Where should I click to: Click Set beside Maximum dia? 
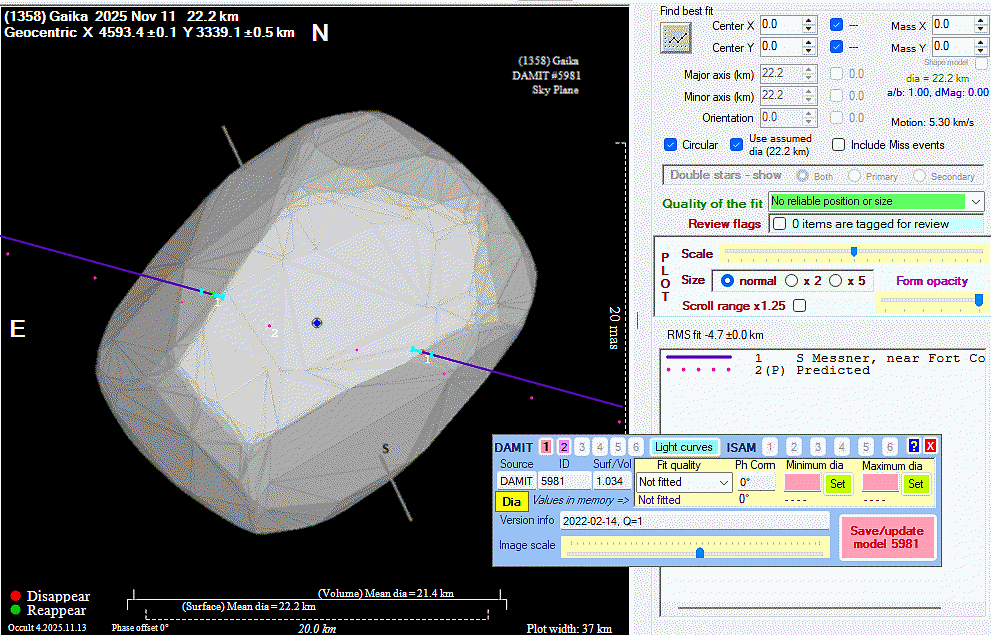click(914, 484)
